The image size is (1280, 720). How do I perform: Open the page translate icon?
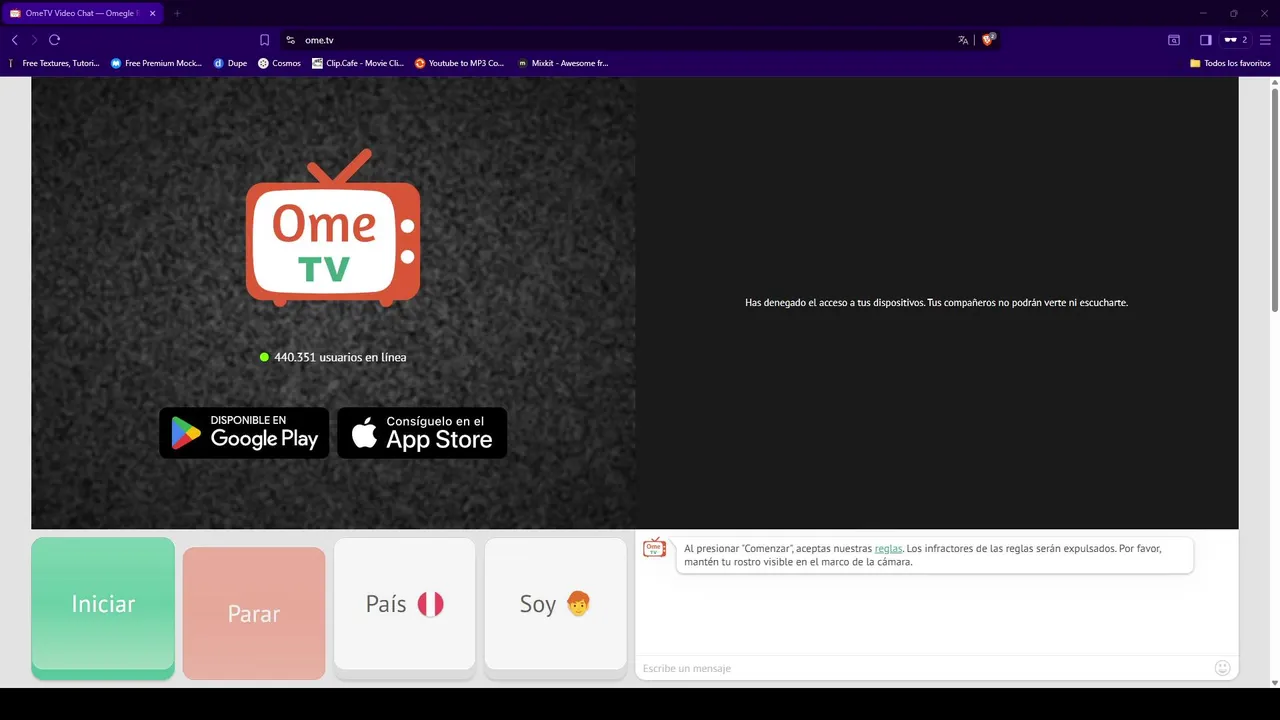(x=963, y=40)
